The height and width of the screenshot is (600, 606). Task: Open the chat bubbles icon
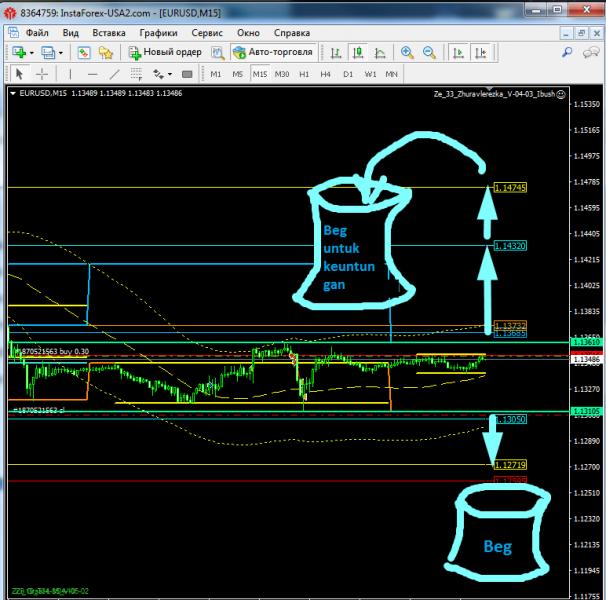coord(591,52)
